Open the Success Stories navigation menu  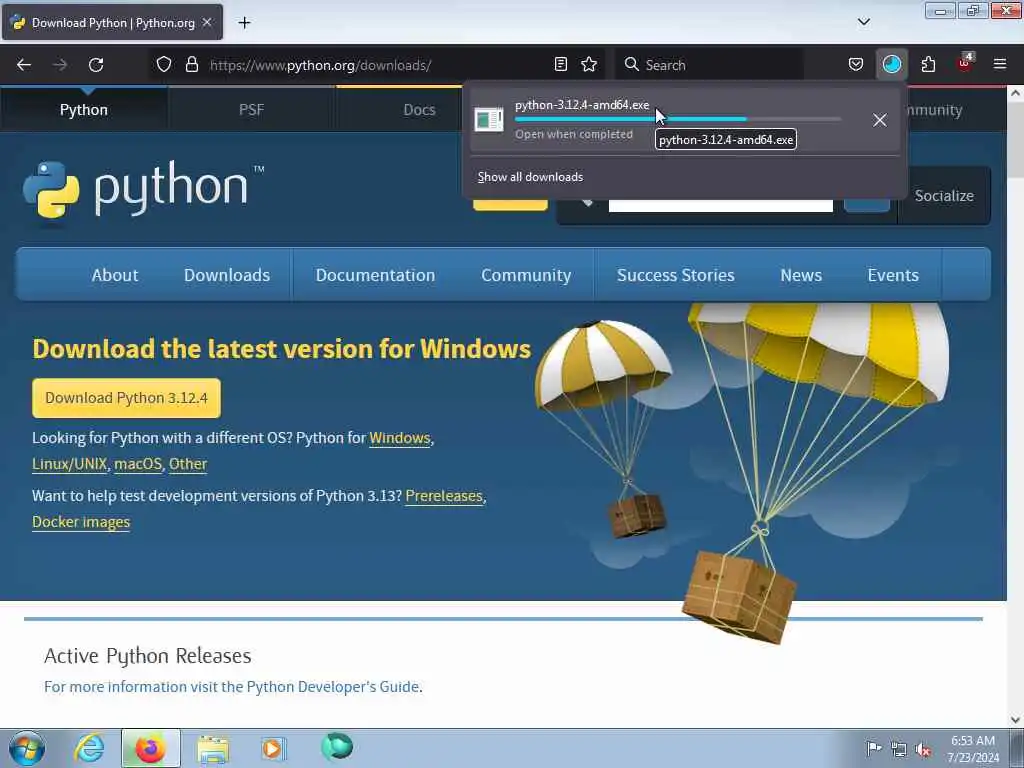[x=675, y=275]
